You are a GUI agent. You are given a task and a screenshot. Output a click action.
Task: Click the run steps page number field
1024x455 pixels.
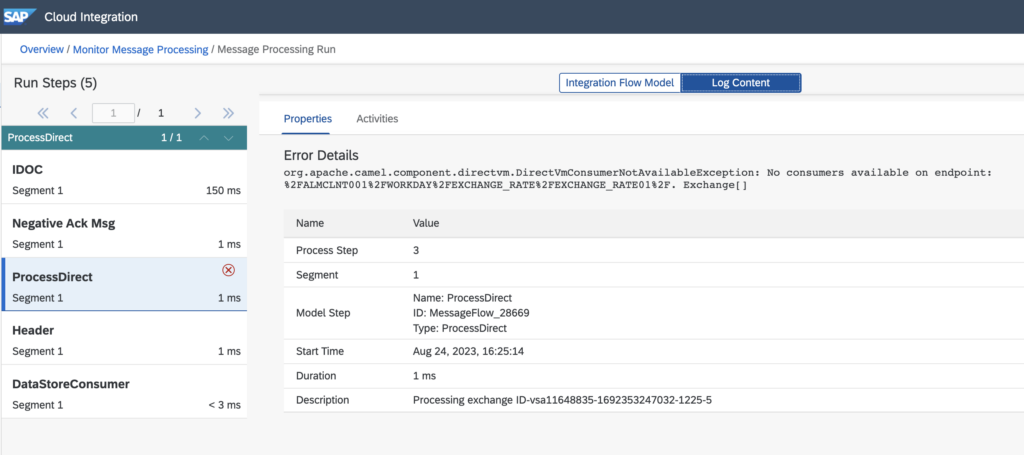point(114,113)
